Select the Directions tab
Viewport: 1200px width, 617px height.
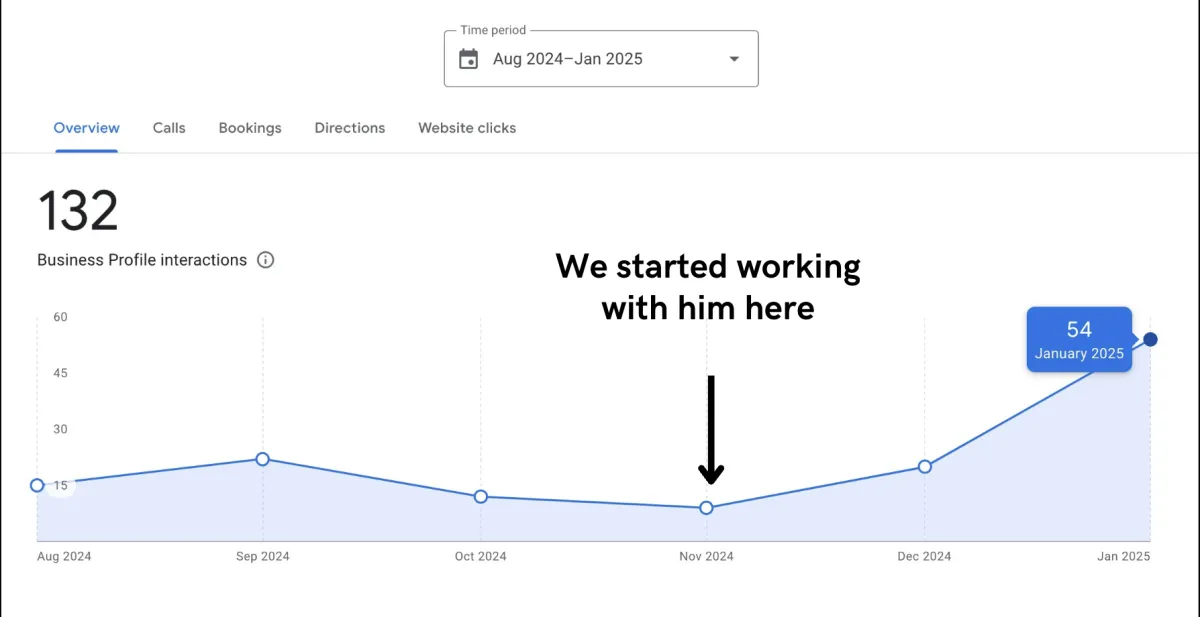350,128
